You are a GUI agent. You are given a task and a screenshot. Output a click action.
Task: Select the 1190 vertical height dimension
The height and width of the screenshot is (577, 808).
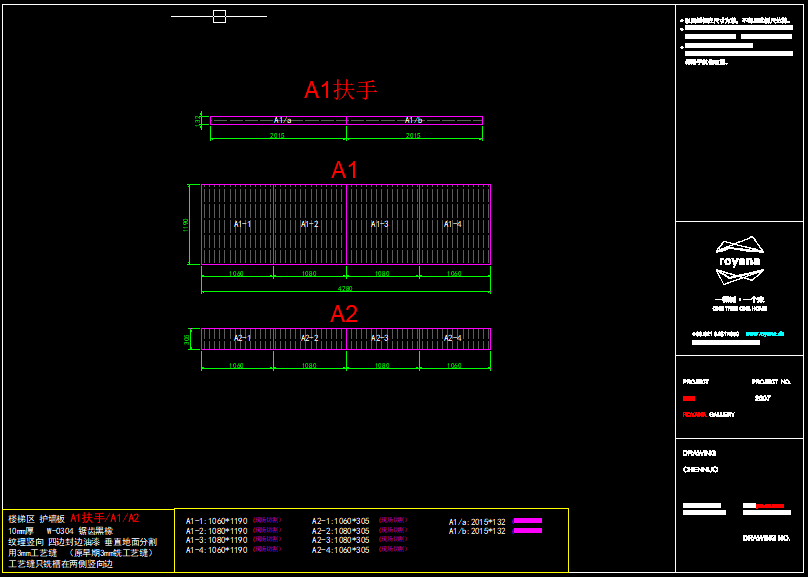185,225
